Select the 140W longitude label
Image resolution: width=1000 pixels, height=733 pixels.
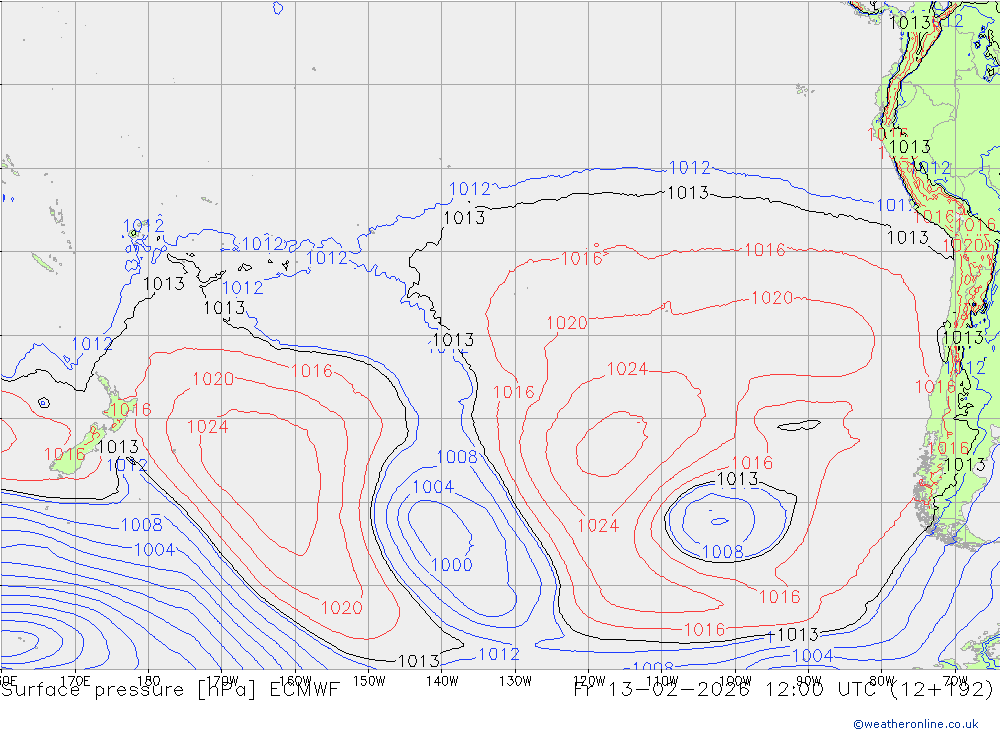(x=442, y=680)
